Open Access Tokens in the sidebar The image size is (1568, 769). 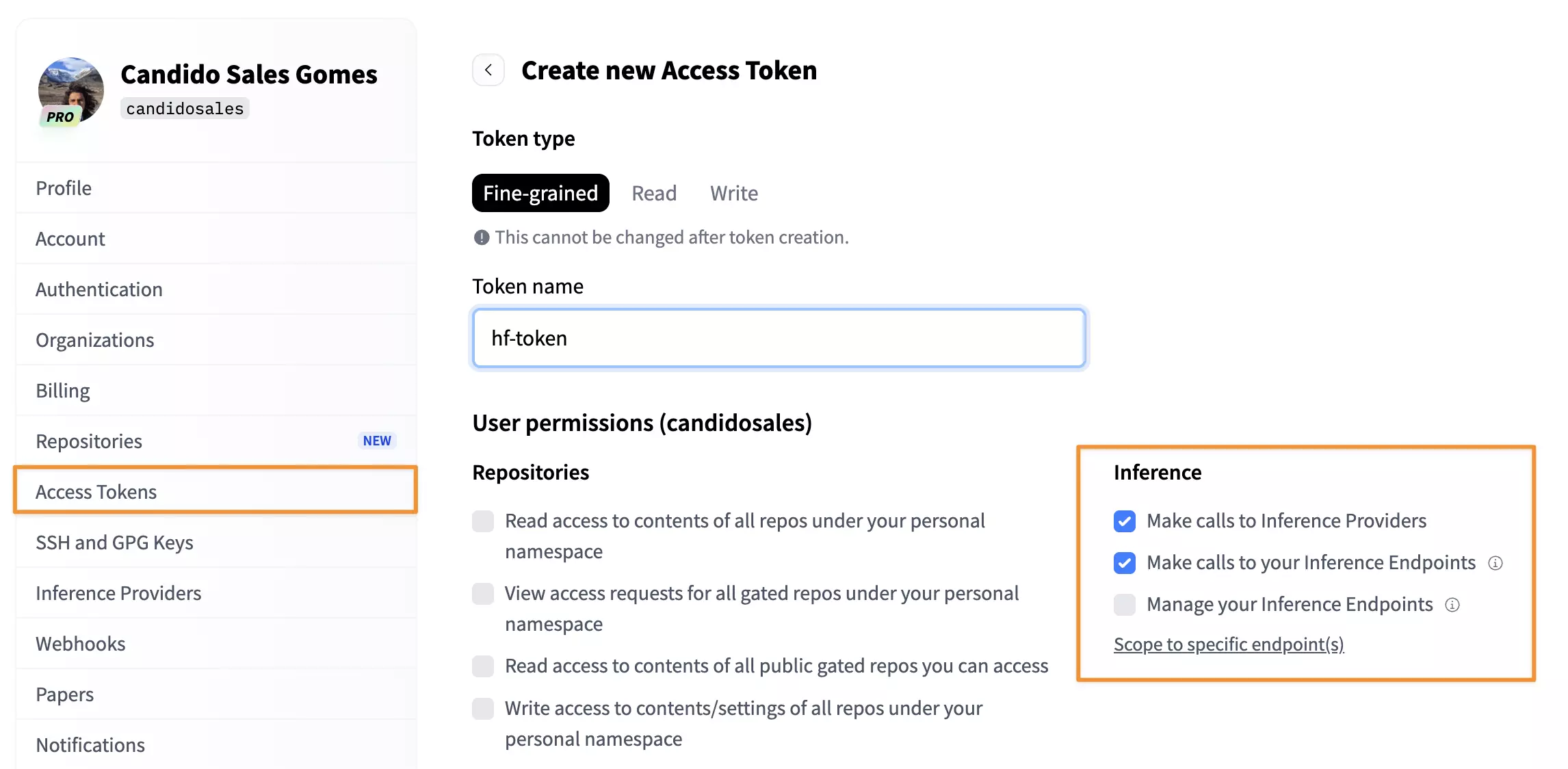point(215,491)
